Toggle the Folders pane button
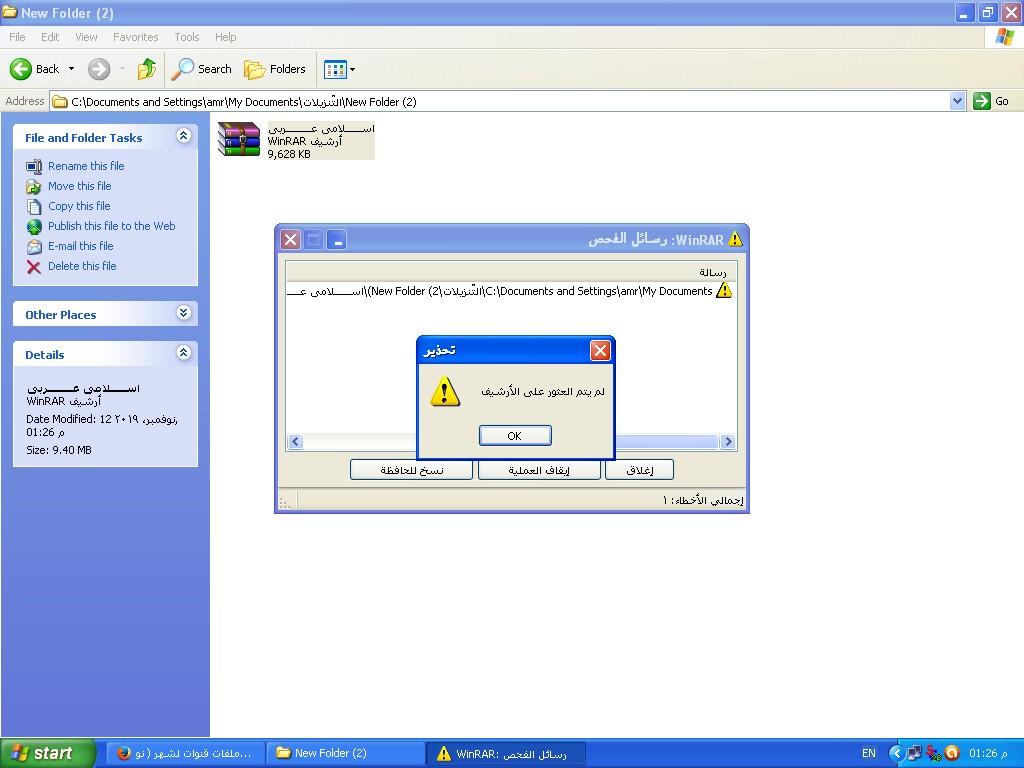Screen dimensions: 1024x768 point(275,69)
